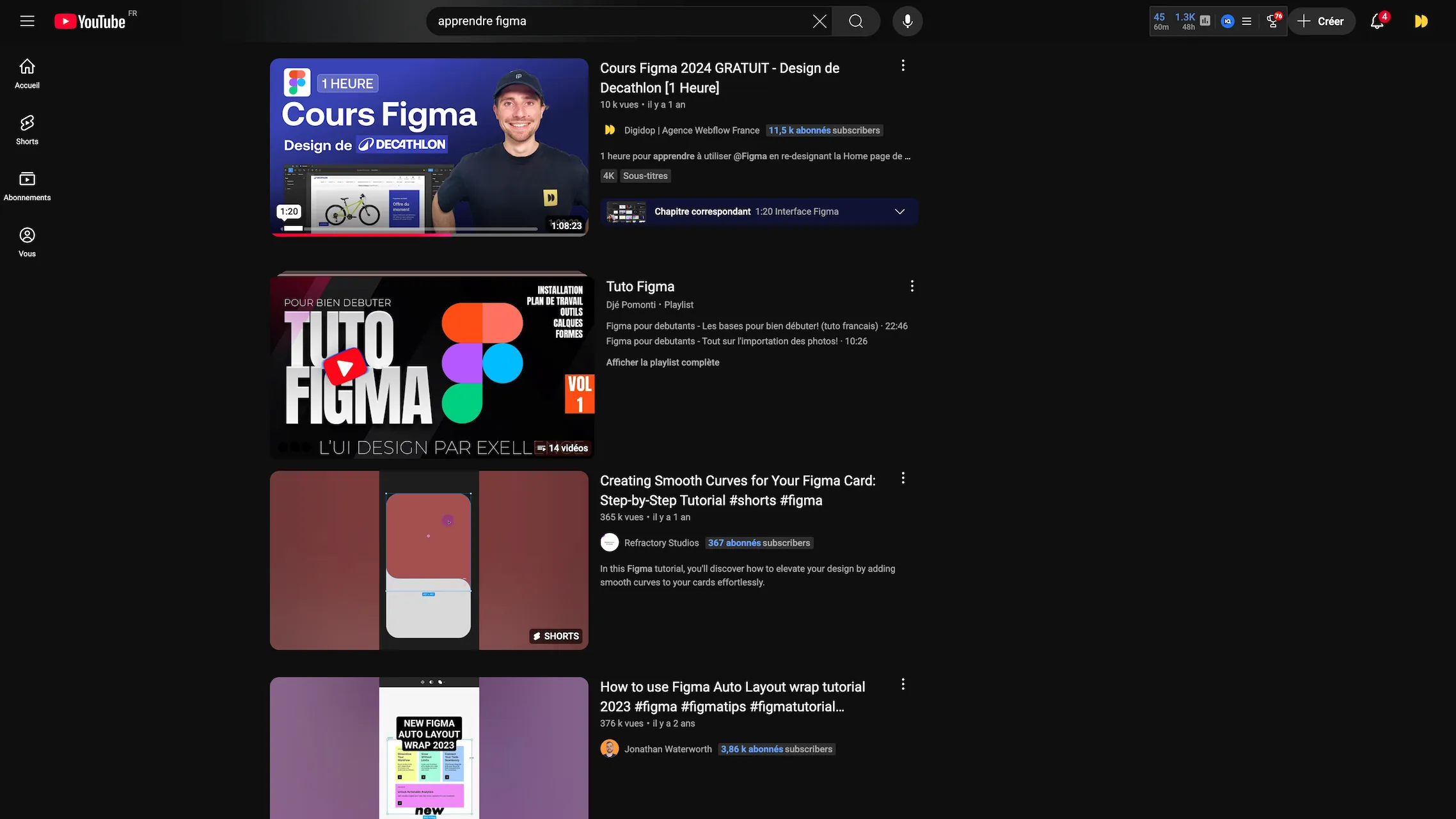The image size is (1456, 819).
Task: Open Shorts in the sidebar
Action: click(x=27, y=130)
